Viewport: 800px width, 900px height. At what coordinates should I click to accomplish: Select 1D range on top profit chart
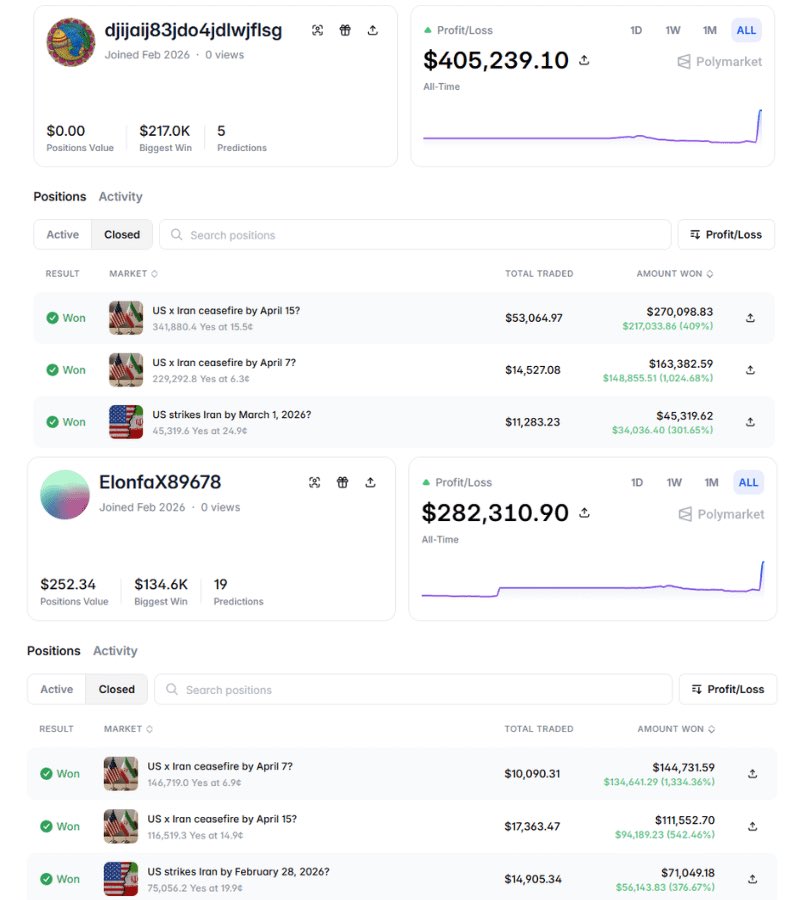point(636,30)
